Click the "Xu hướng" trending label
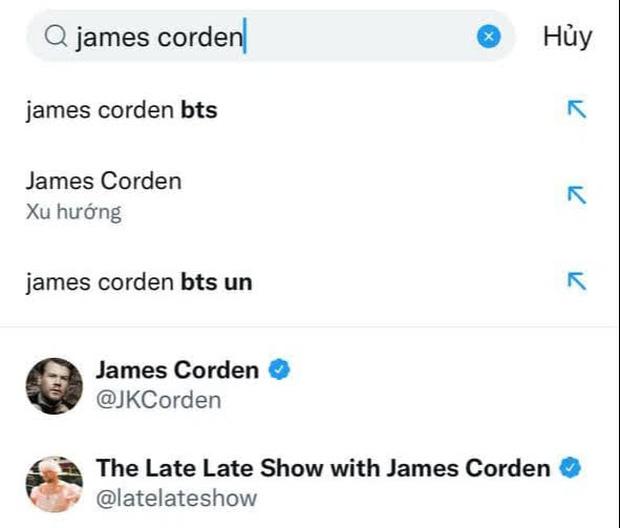The image size is (620, 528). click(73, 212)
